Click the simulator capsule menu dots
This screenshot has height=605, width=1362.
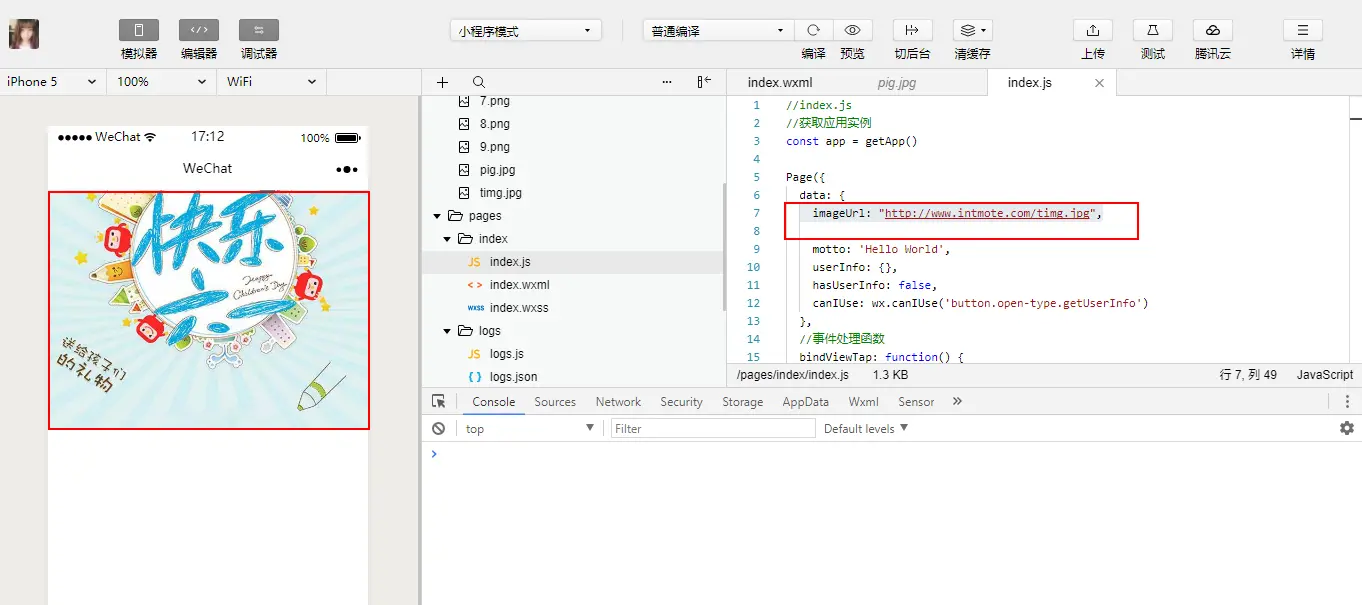347,169
